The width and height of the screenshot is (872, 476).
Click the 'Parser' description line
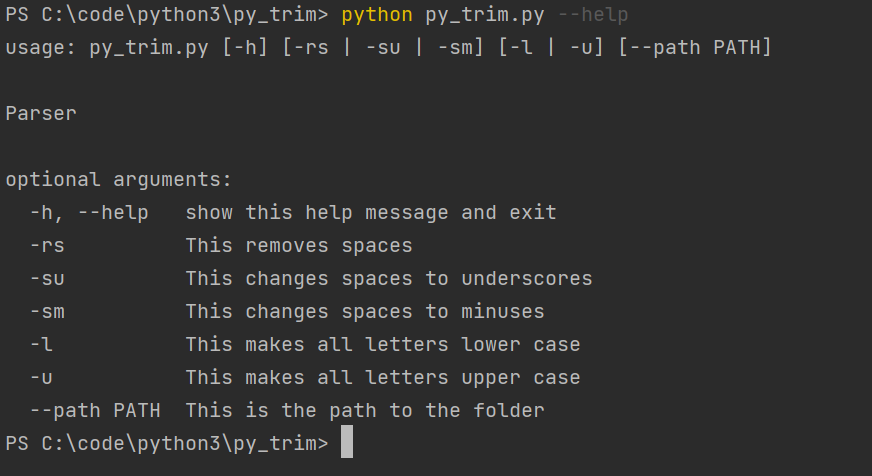[x=41, y=114]
